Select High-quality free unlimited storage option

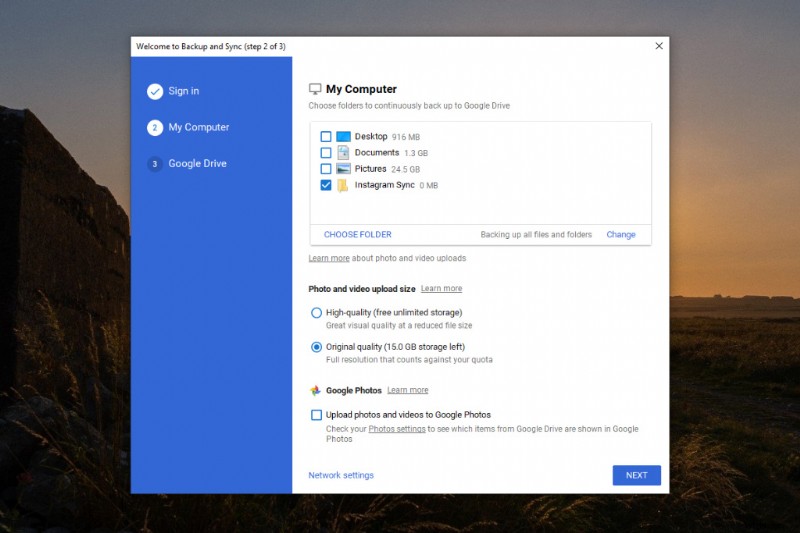point(317,313)
